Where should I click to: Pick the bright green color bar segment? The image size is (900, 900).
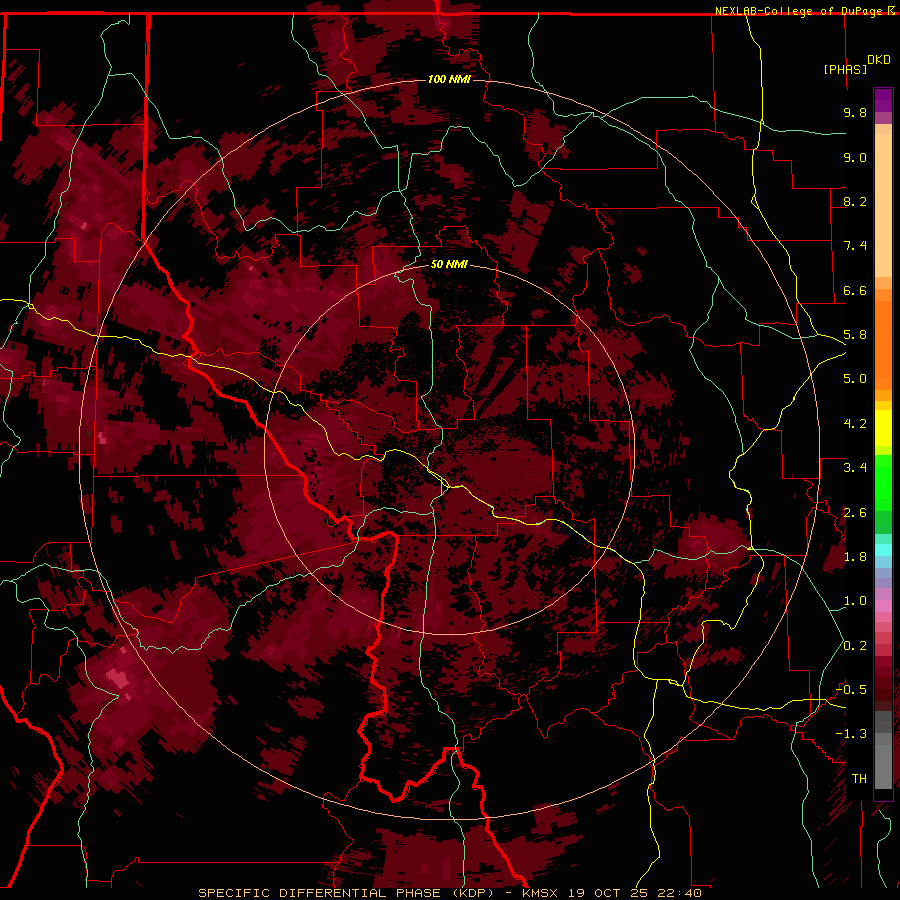[883, 482]
